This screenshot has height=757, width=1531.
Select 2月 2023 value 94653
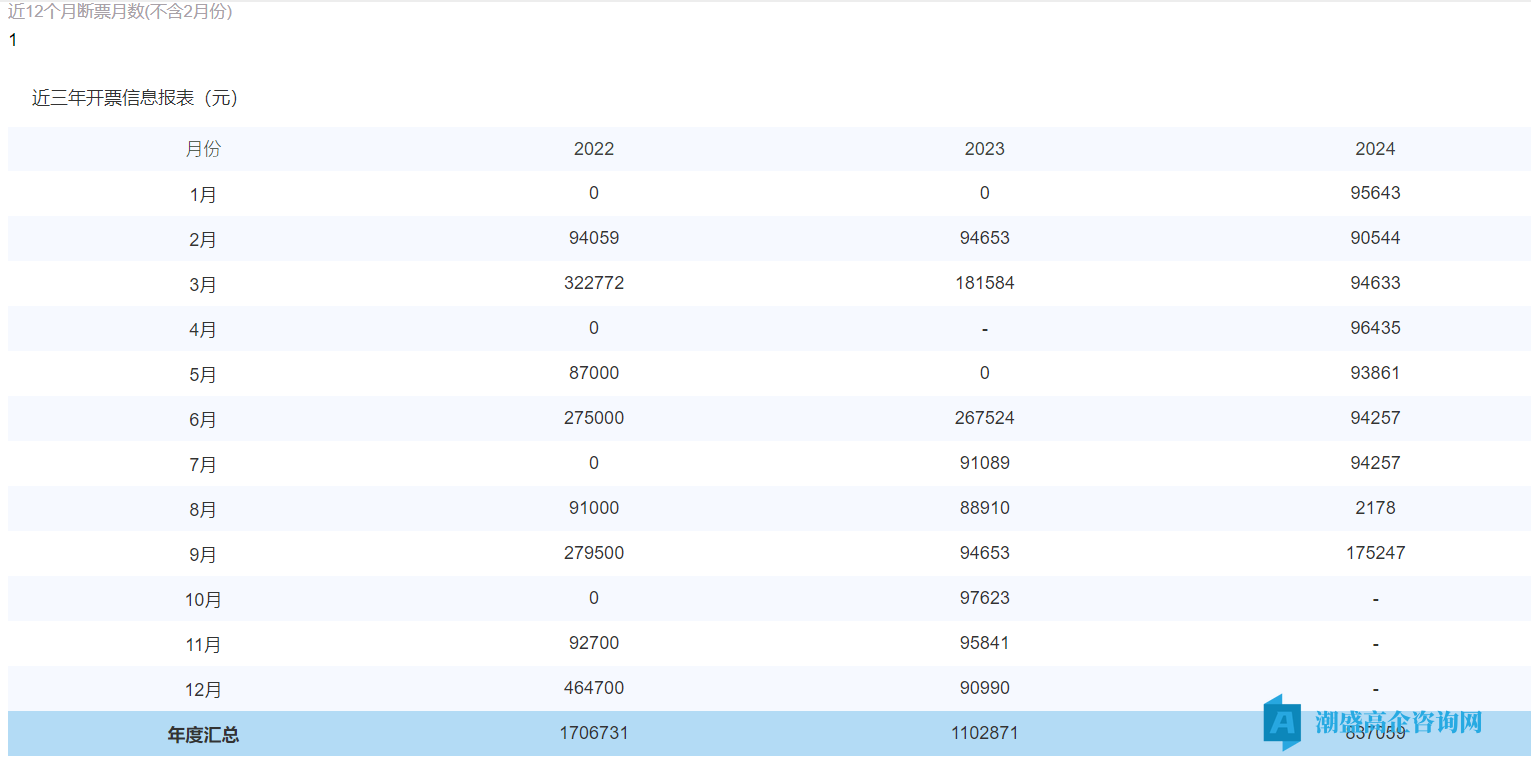[x=985, y=238]
